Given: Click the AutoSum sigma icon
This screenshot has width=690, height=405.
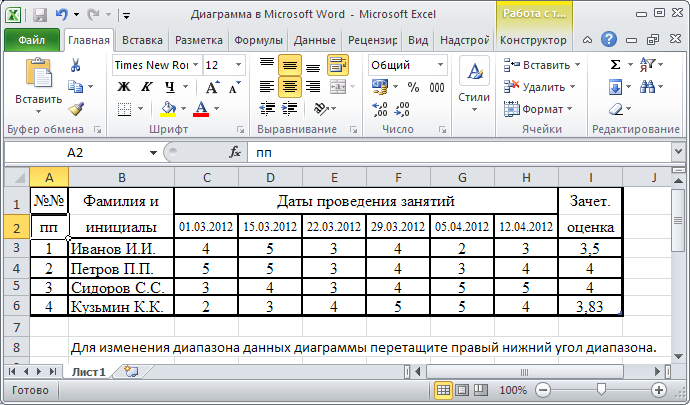Looking at the screenshot, I should pos(616,65).
